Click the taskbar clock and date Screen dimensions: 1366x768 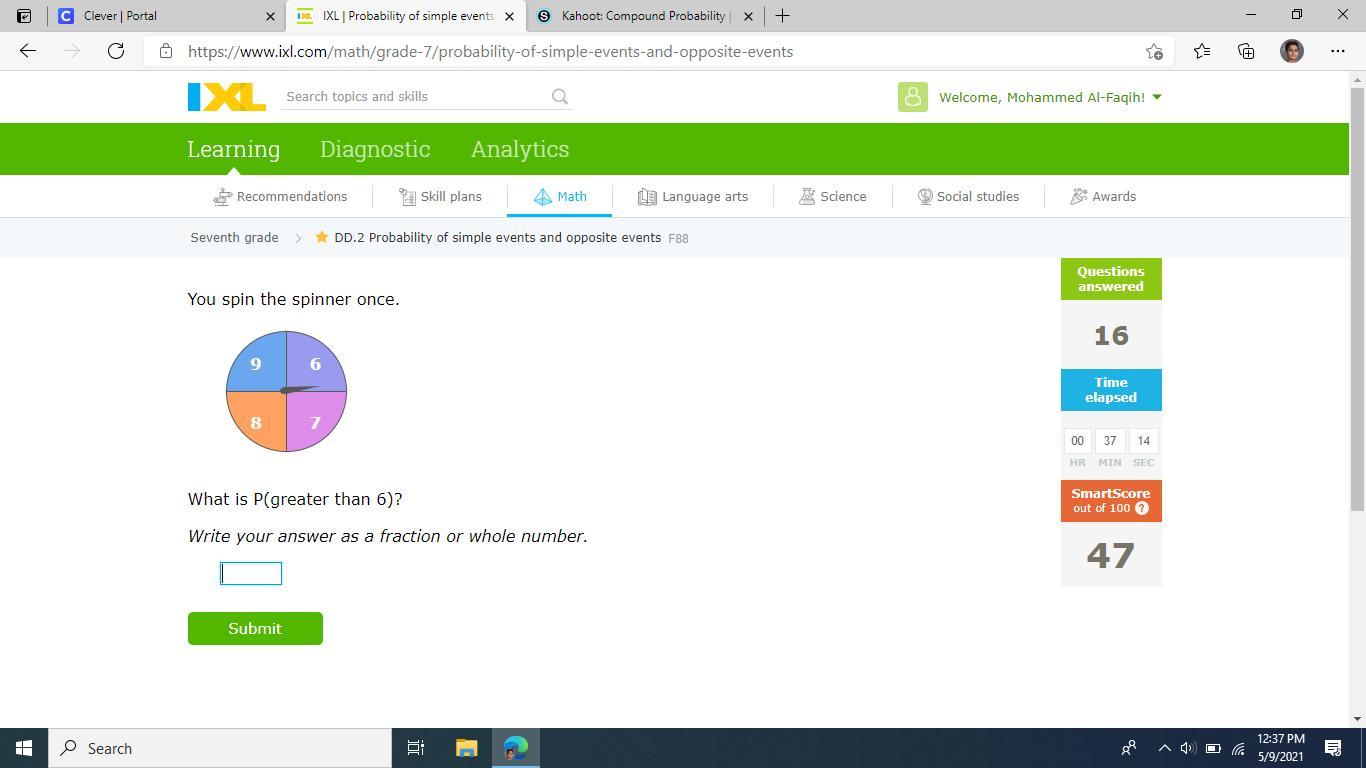pos(1280,748)
